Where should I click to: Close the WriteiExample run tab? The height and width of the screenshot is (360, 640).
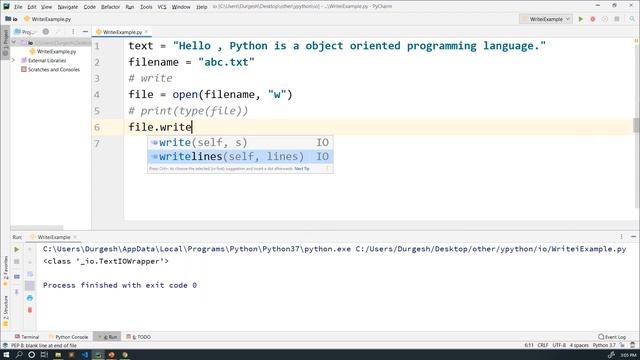[x=75, y=237]
